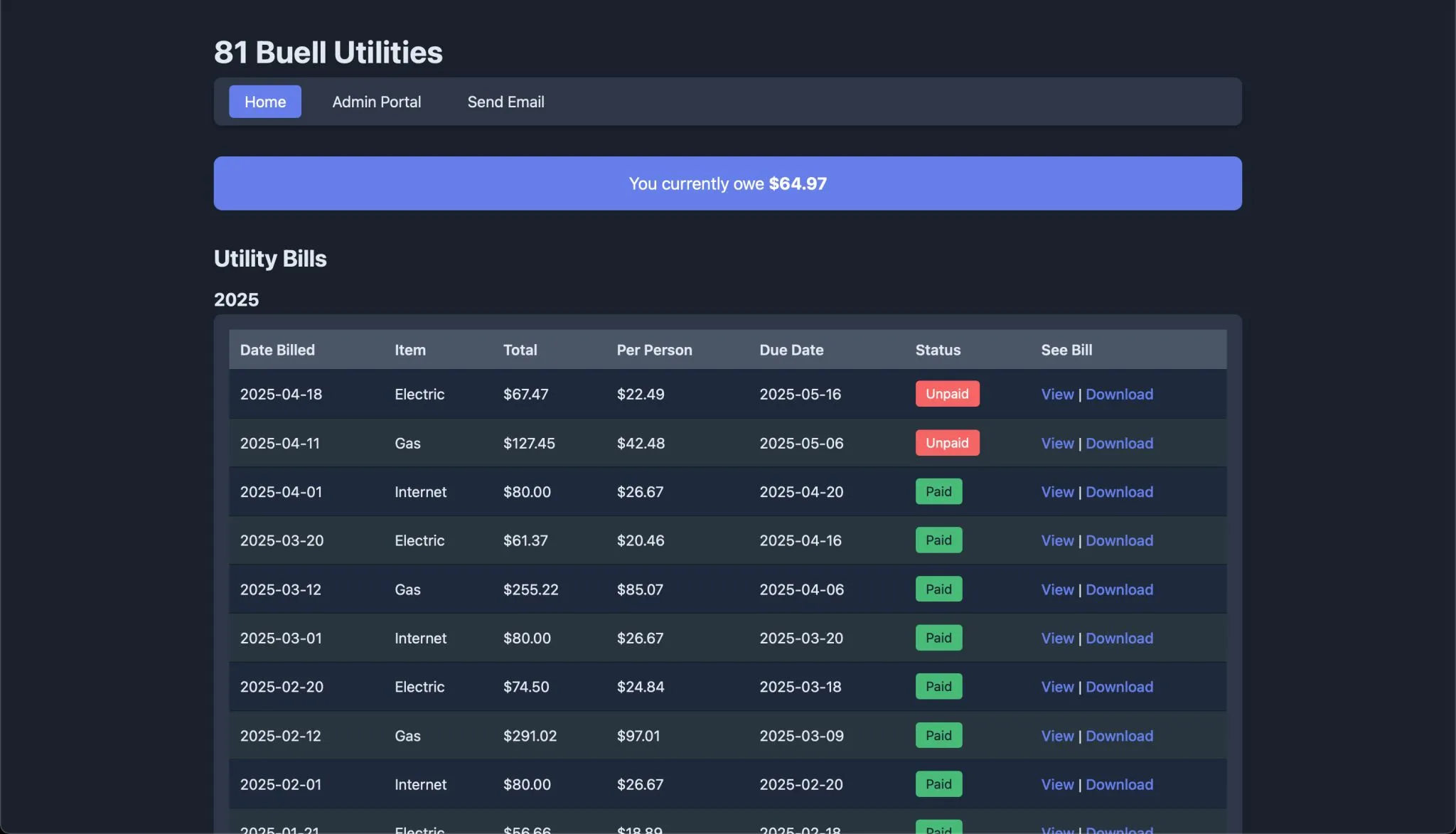Download the 2025-04-11 Gas bill
The height and width of the screenshot is (834, 1456).
coord(1119,443)
